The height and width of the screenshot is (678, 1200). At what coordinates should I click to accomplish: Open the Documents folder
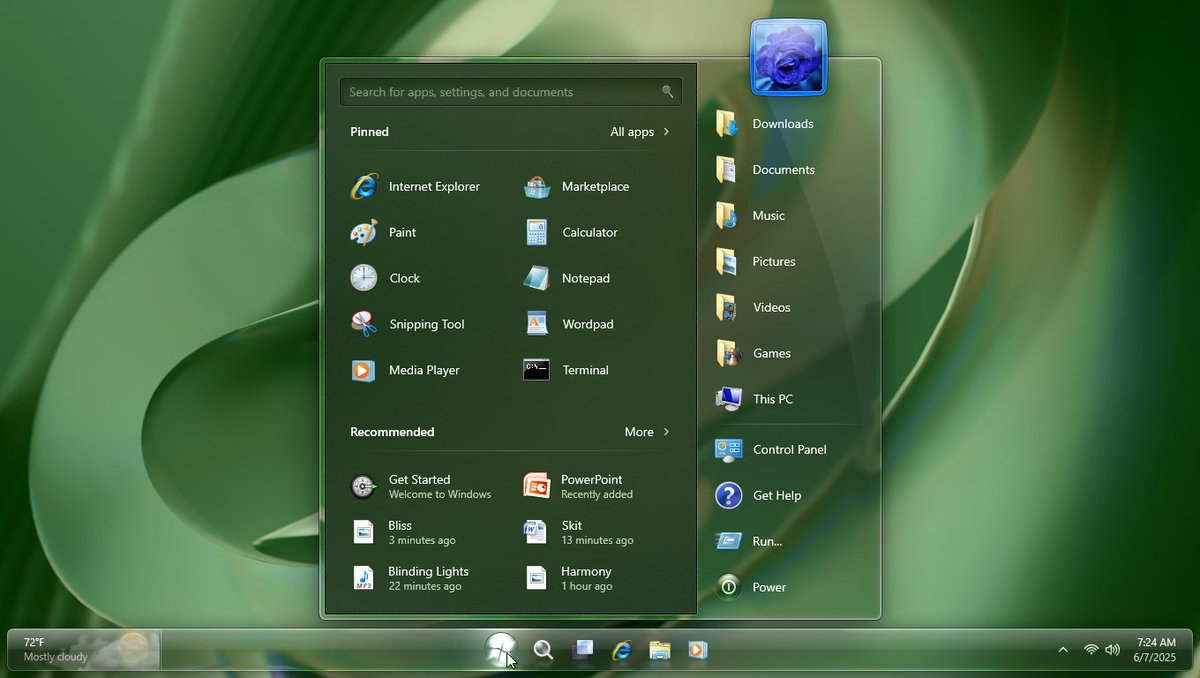coord(765,170)
